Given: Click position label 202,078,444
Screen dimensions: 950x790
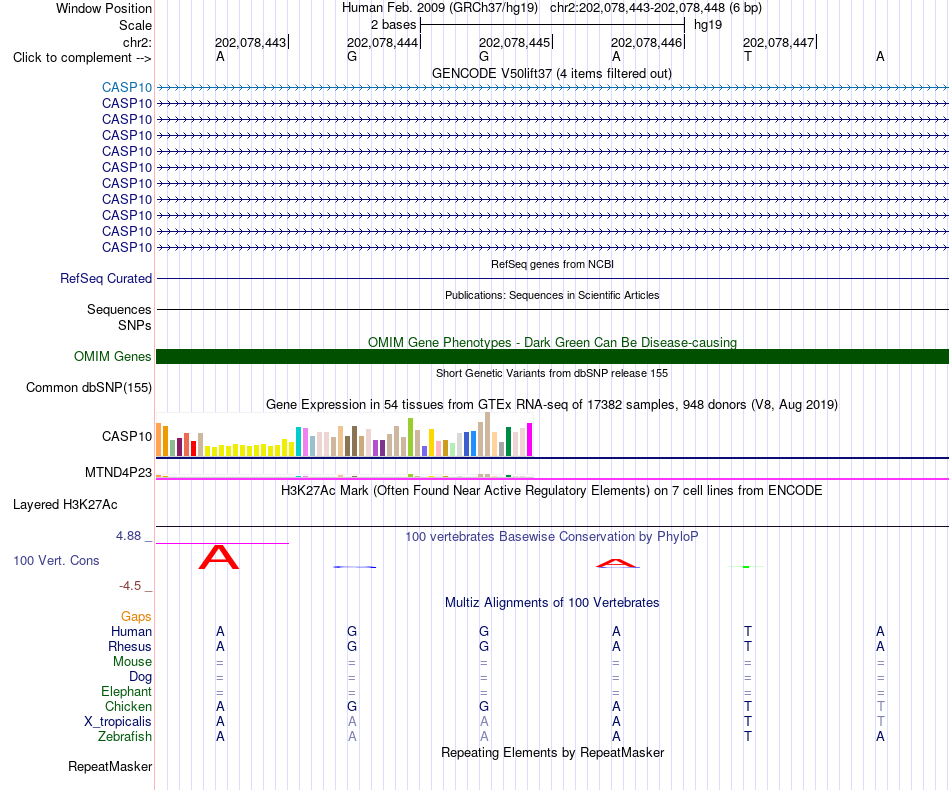Looking at the screenshot, I should (382, 42).
